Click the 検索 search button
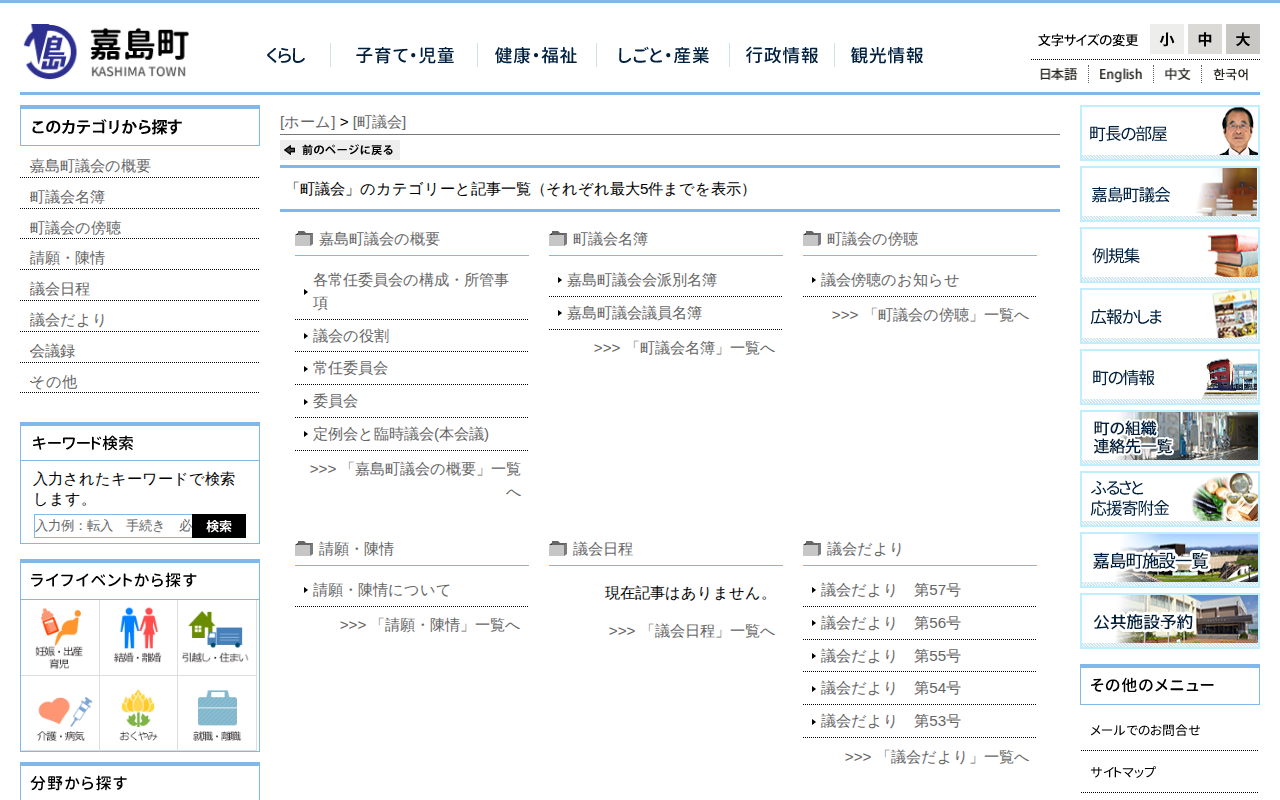The height and width of the screenshot is (800, 1280). [x=219, y=526]
